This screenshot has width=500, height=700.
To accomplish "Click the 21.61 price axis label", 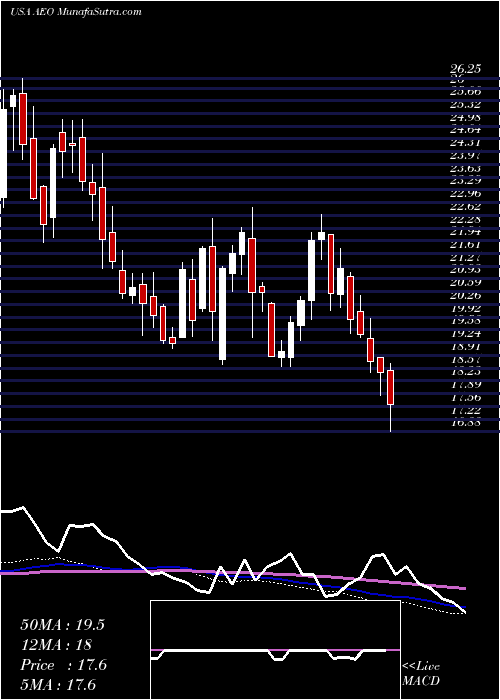I will (x=465, y=245).
